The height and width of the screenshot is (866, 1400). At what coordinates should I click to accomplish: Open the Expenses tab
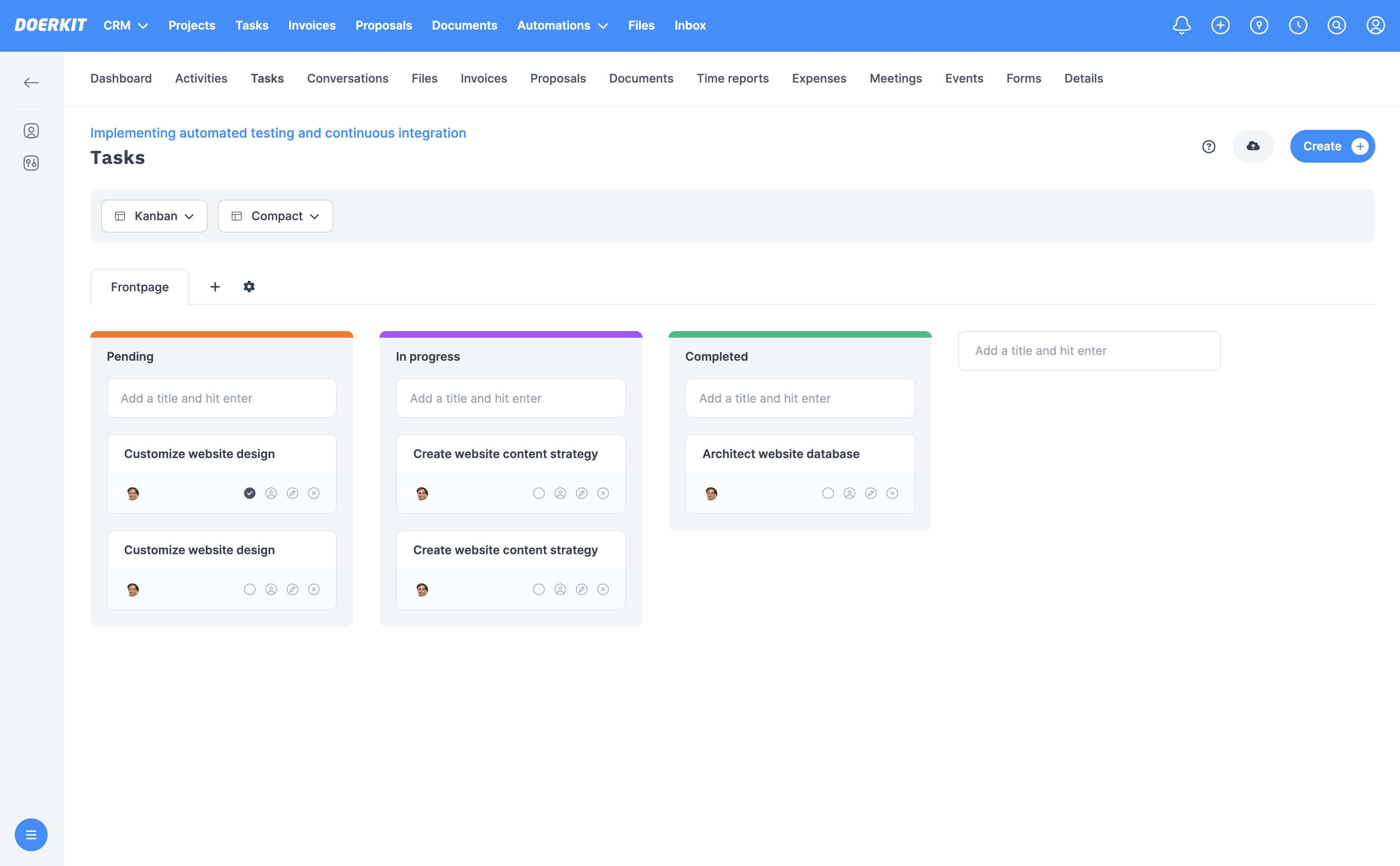(819, 78)
